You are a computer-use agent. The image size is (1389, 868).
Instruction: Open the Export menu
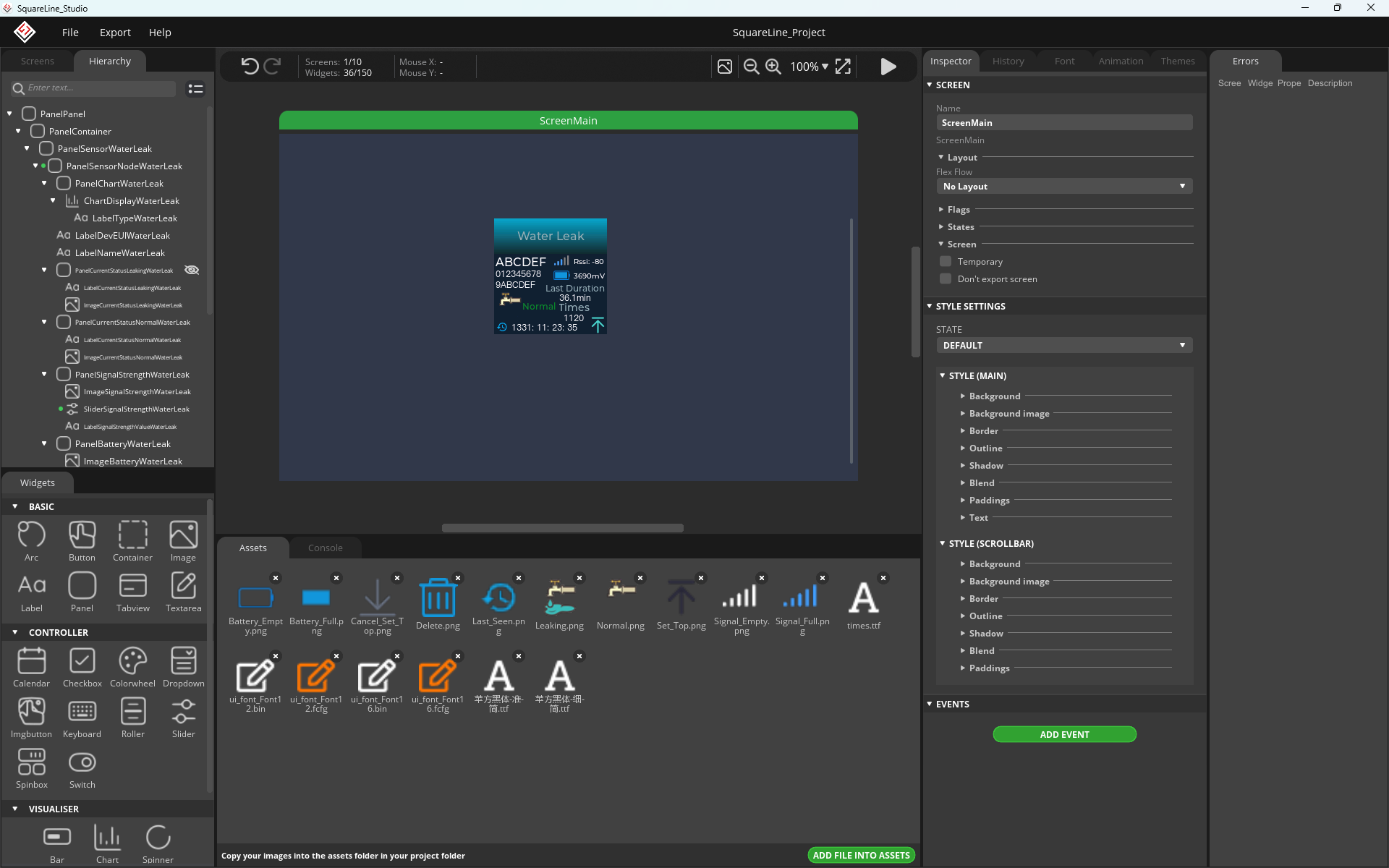click(115, 33)
